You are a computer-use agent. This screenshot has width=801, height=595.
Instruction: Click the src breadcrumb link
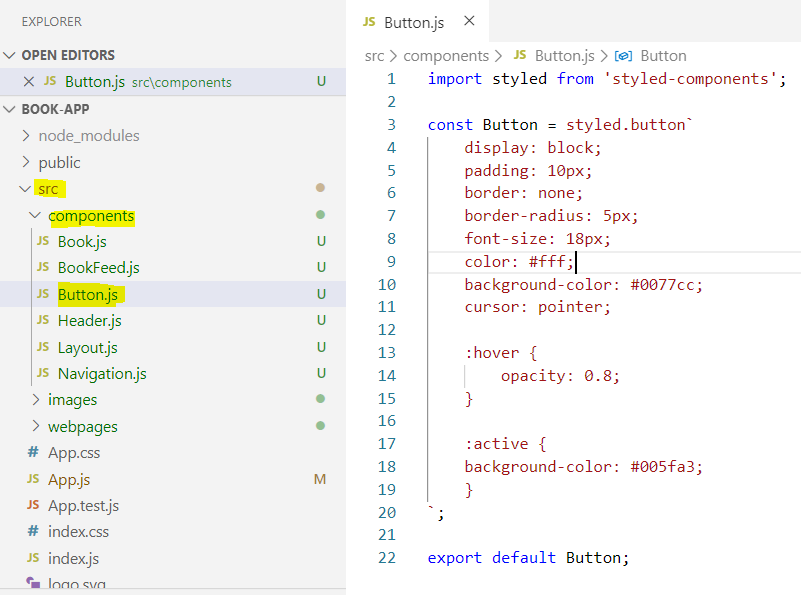[x=374, y=55]
